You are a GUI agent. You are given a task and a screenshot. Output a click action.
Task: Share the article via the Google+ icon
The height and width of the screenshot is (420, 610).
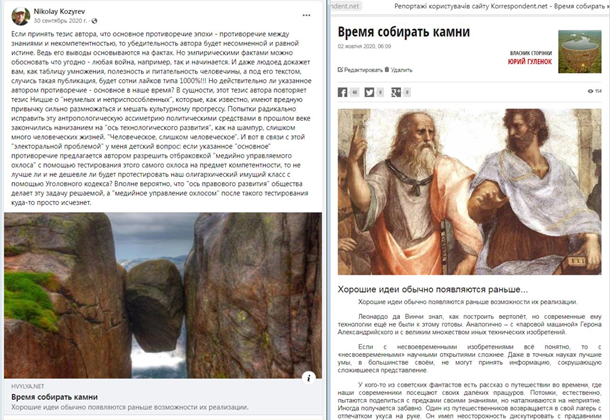(393, 92)
